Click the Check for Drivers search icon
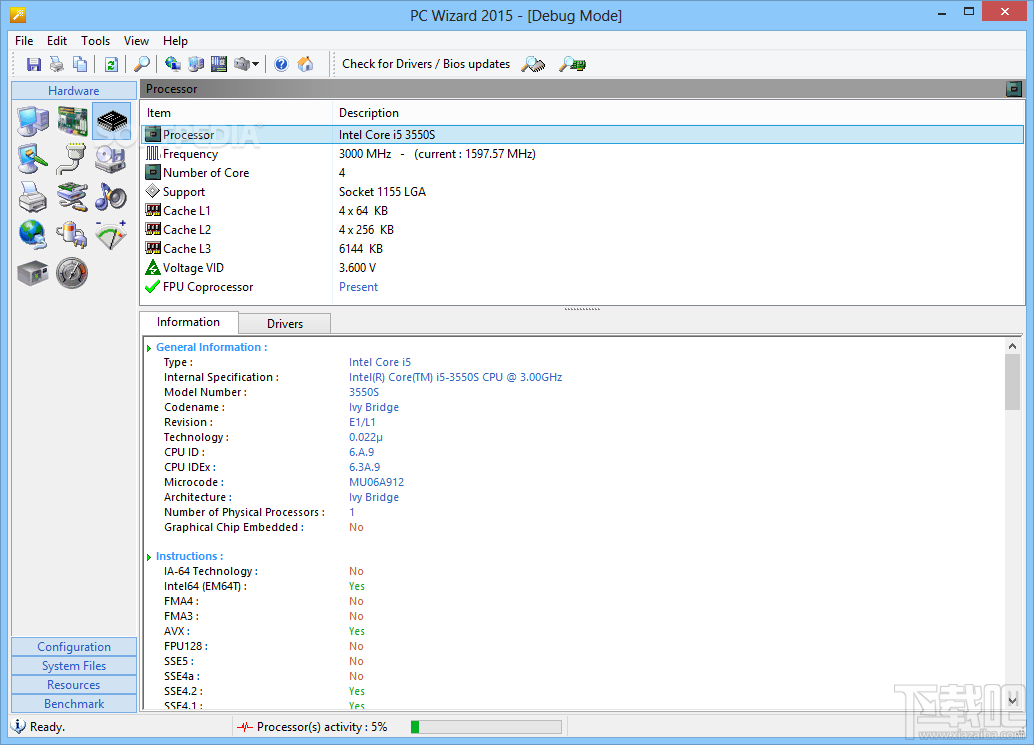1034x745 pixels. [x=534, y=64]
